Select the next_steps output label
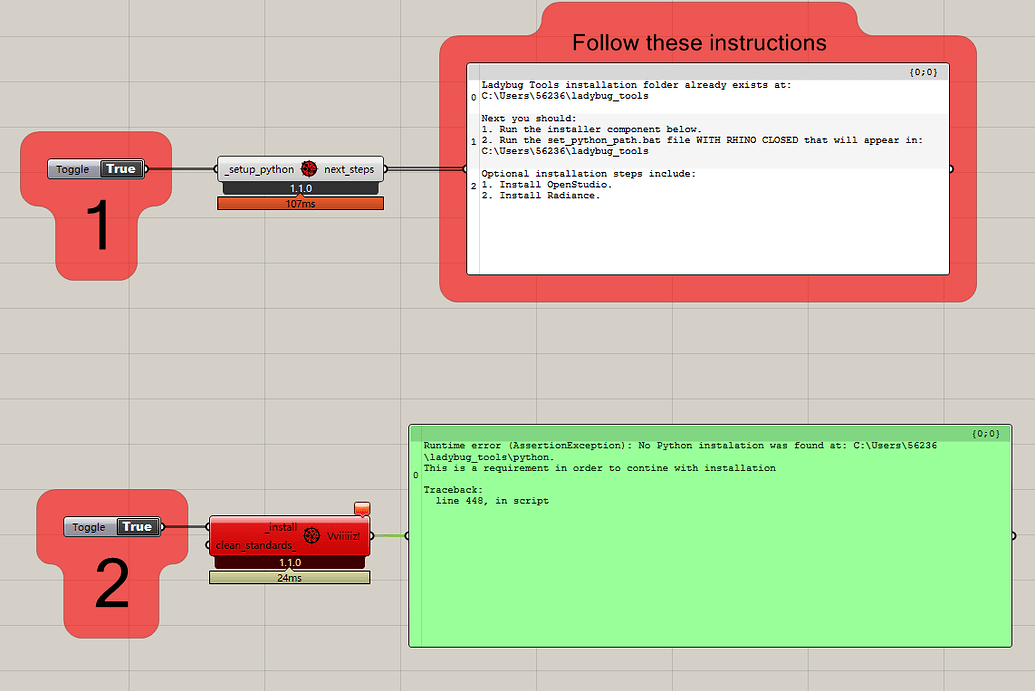Image resolution: width=1035 pixels, height=691 pixels. (349, 170)
